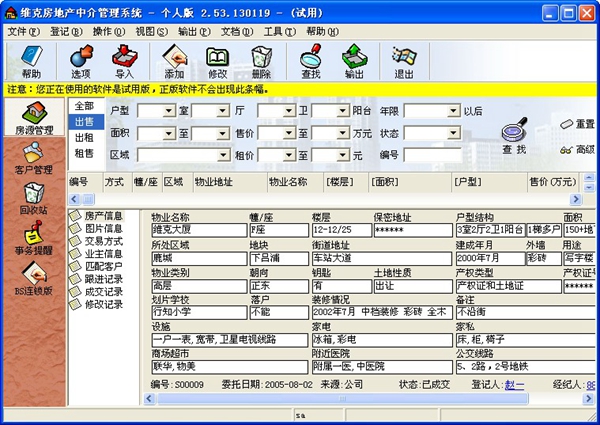This screenshot has width=600, height=425.
Task: Sort by the 编号 column header
Action: pyautogui.click(x=86, y=182)
